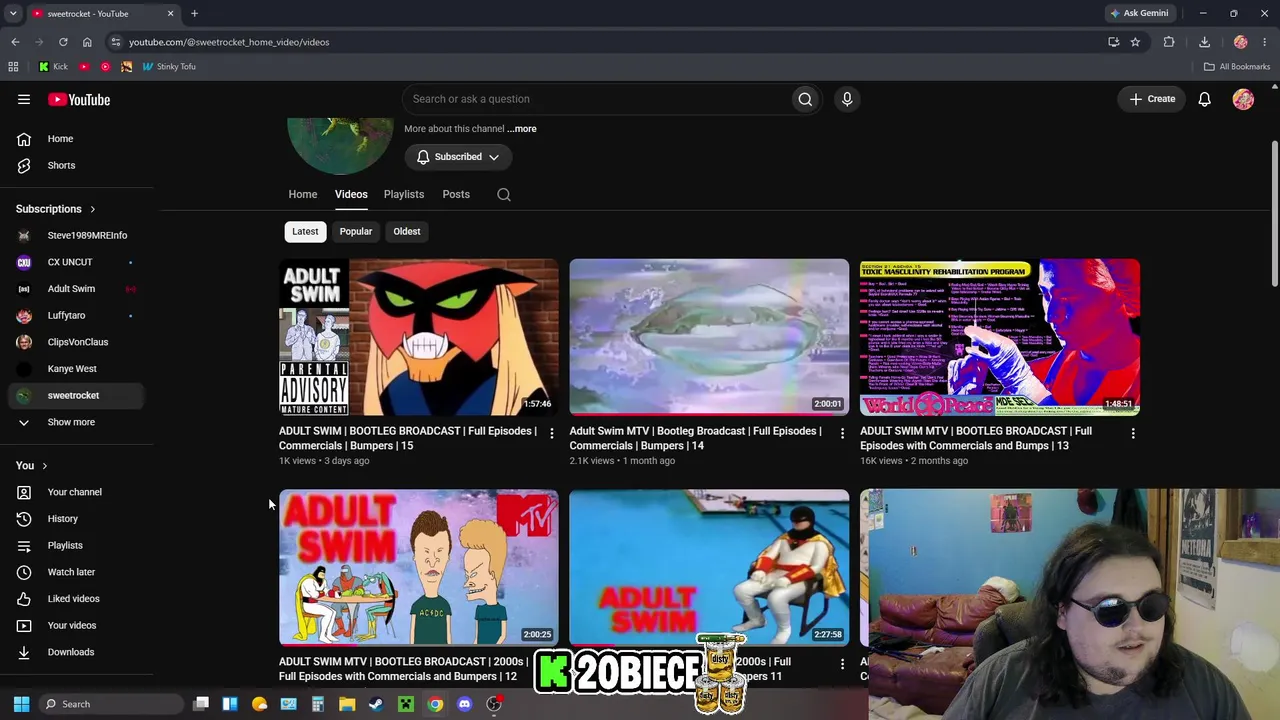Screen dimensions: 1280x720
Task: Open Downloads in the sidebar
Action: pos(76,652)
